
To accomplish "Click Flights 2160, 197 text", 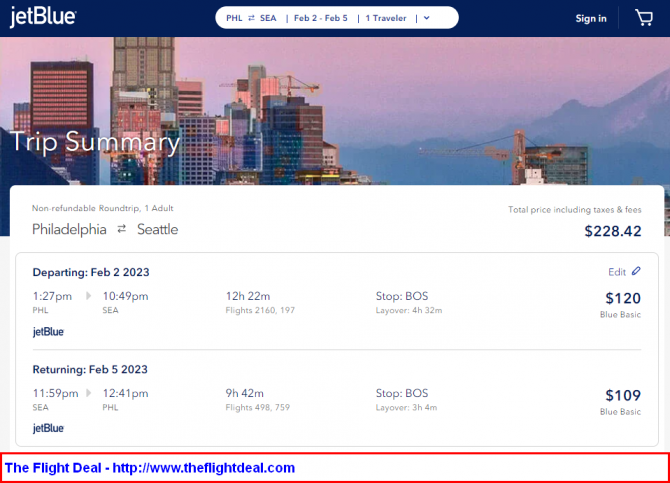I will (260, 310).
